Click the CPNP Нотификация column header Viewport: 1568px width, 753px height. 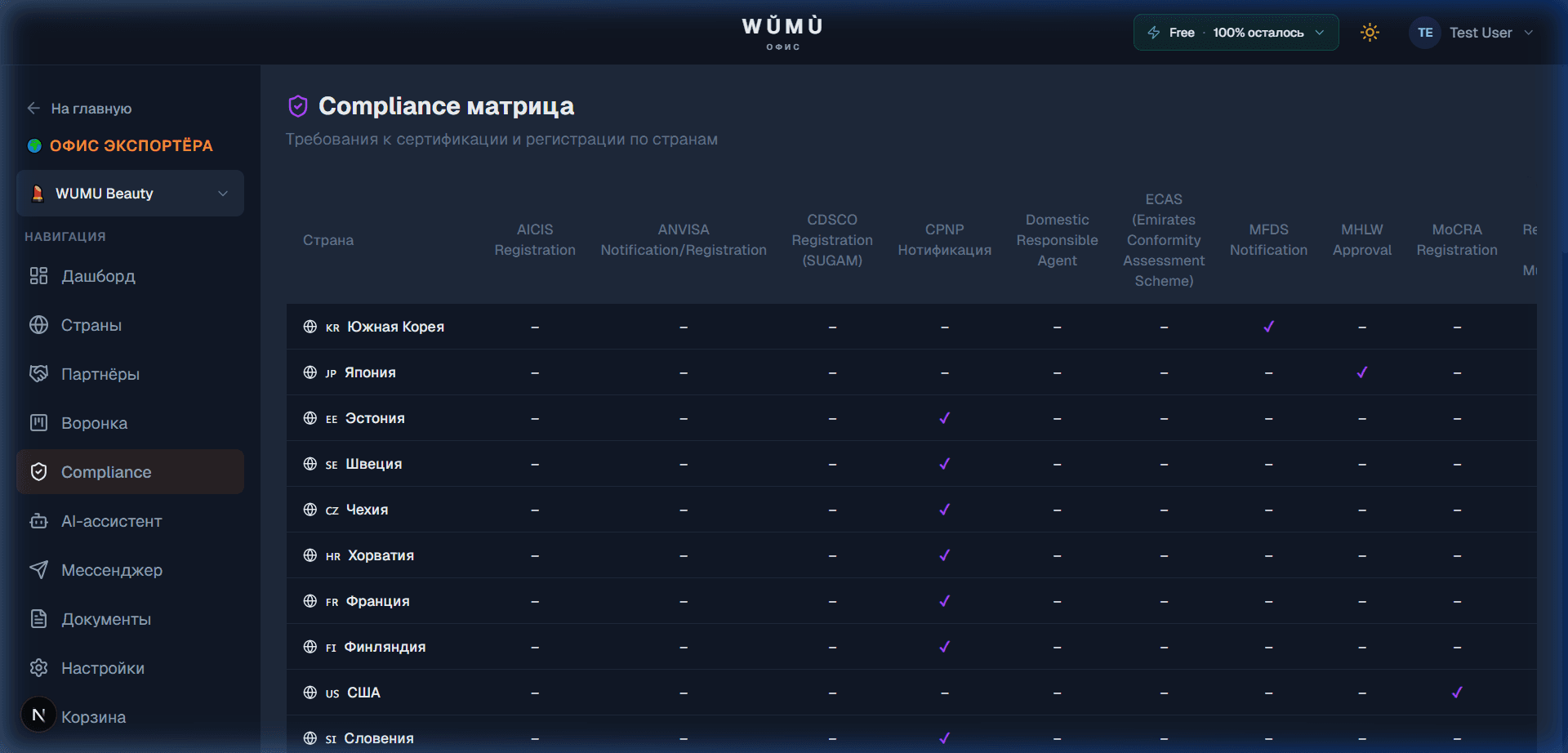coord(944,240)
